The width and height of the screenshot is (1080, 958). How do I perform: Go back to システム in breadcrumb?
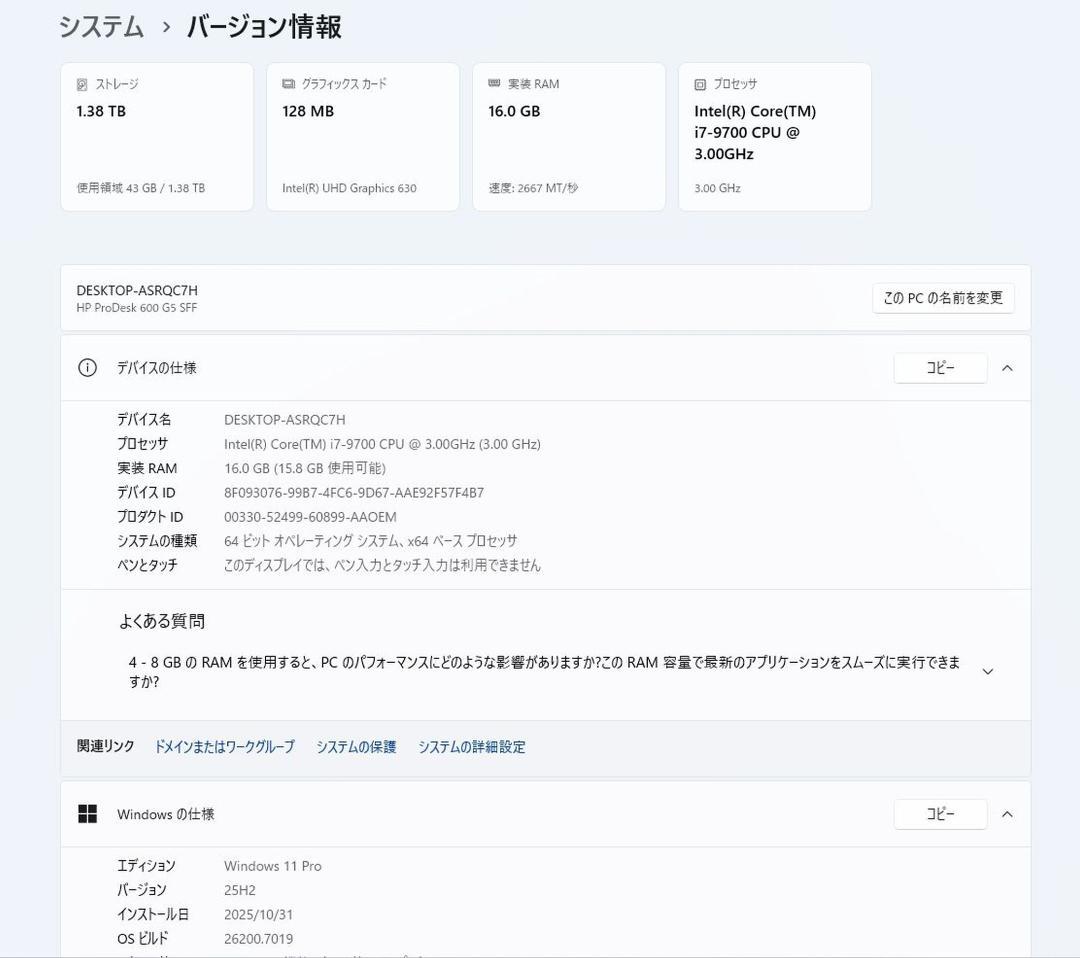(101, 27)
